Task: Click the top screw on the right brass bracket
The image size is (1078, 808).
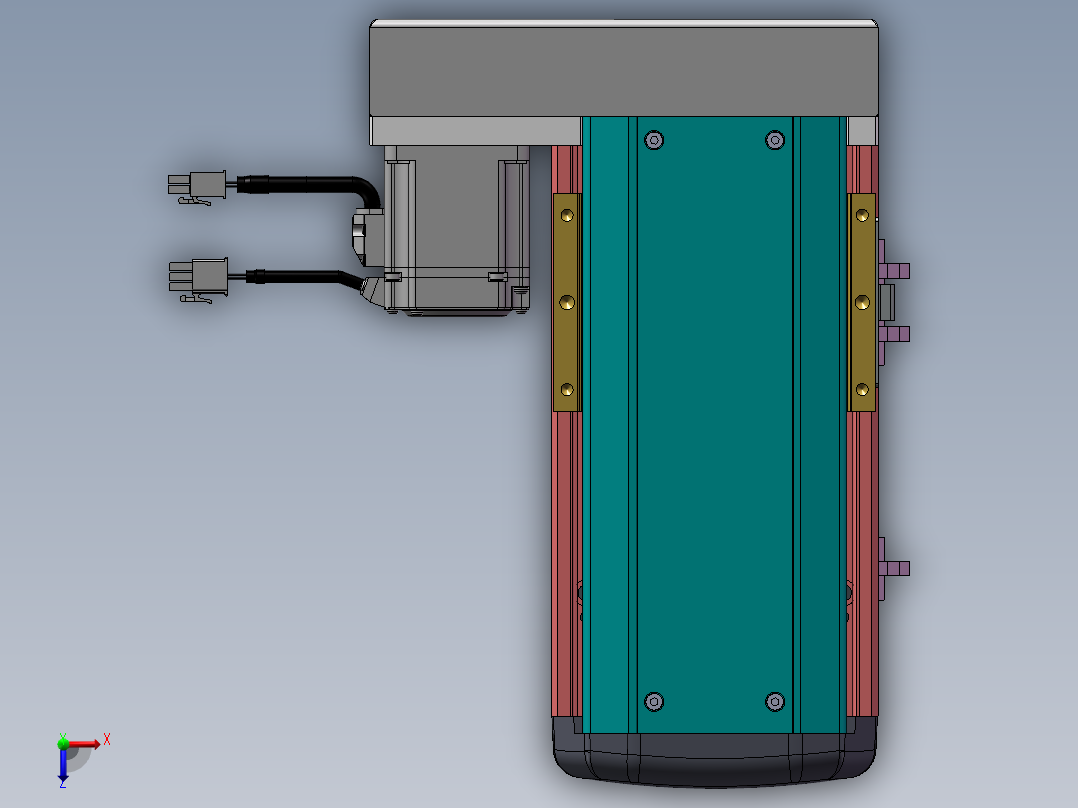Action: (x=862, y=216)
